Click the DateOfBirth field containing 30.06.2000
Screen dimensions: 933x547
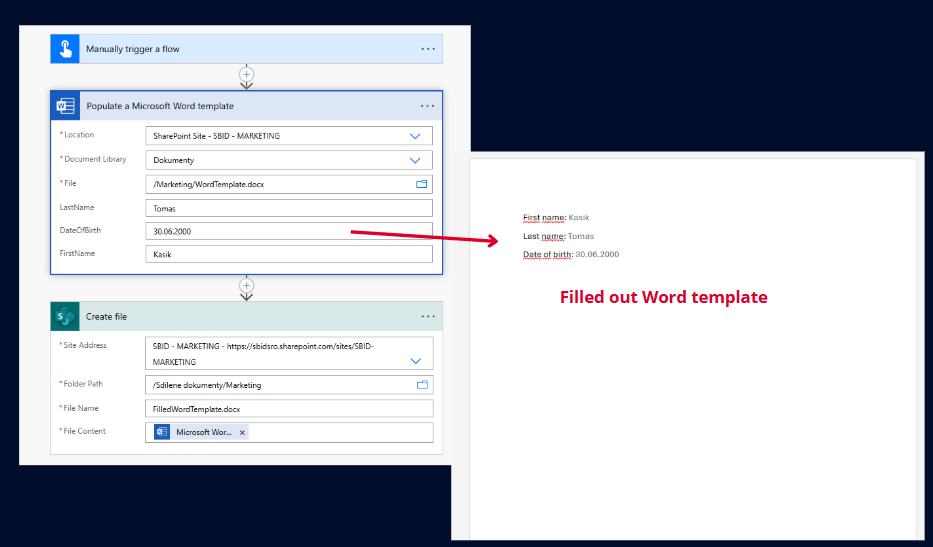289,231
